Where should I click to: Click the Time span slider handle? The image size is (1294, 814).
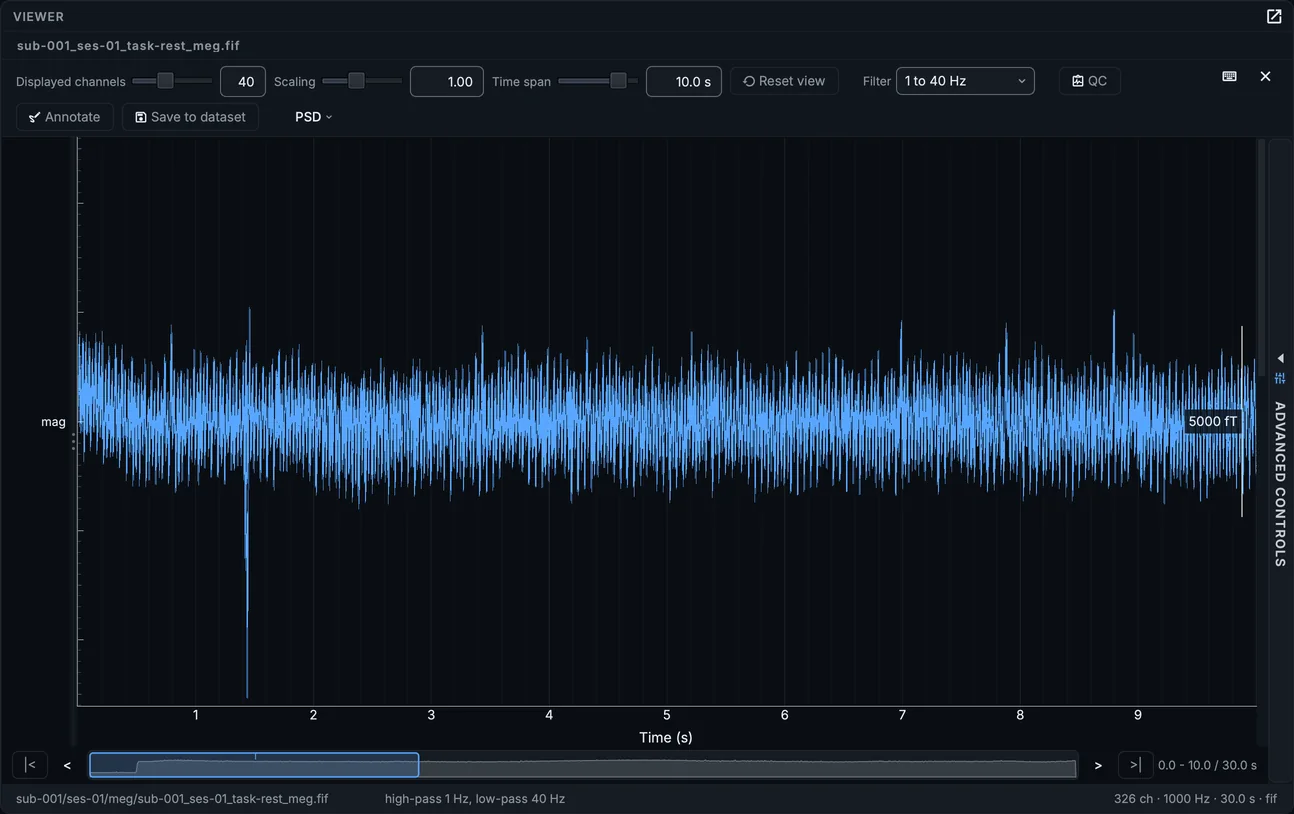point(618,81)
